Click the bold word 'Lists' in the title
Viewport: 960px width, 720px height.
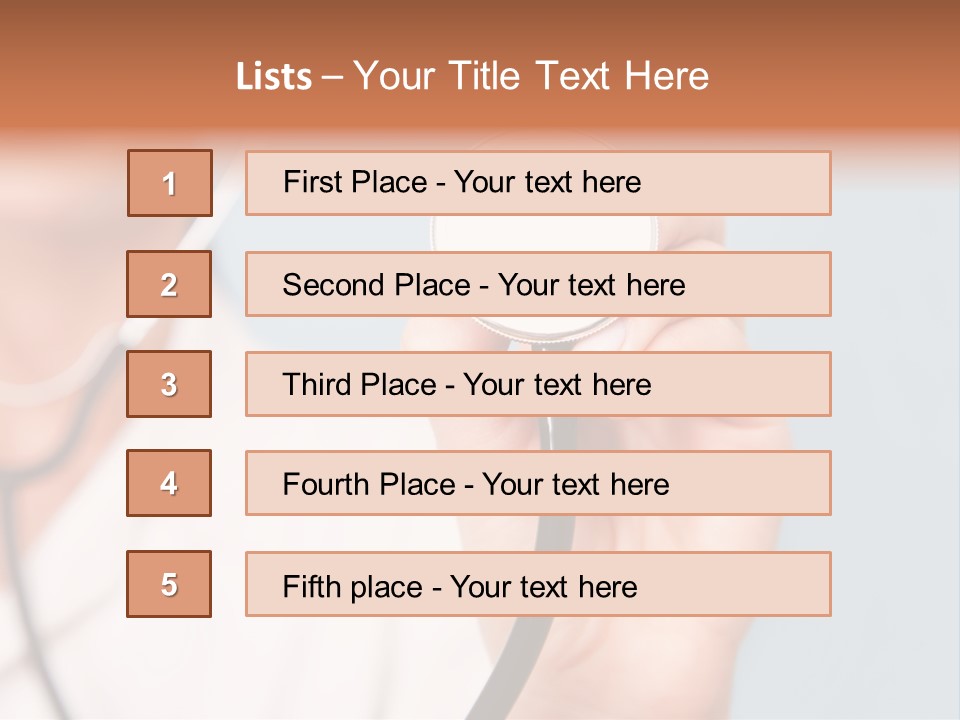tap(274, 77)
